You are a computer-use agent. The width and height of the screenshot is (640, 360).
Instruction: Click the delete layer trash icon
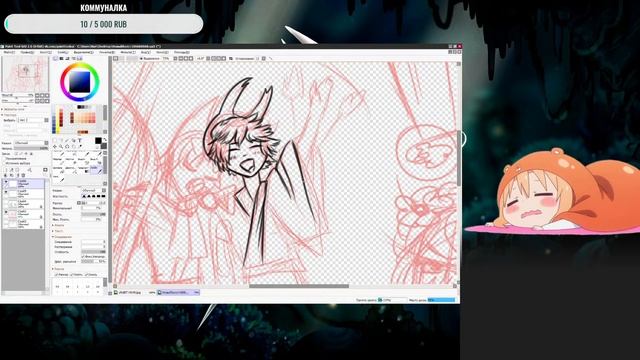click(23, 175)
